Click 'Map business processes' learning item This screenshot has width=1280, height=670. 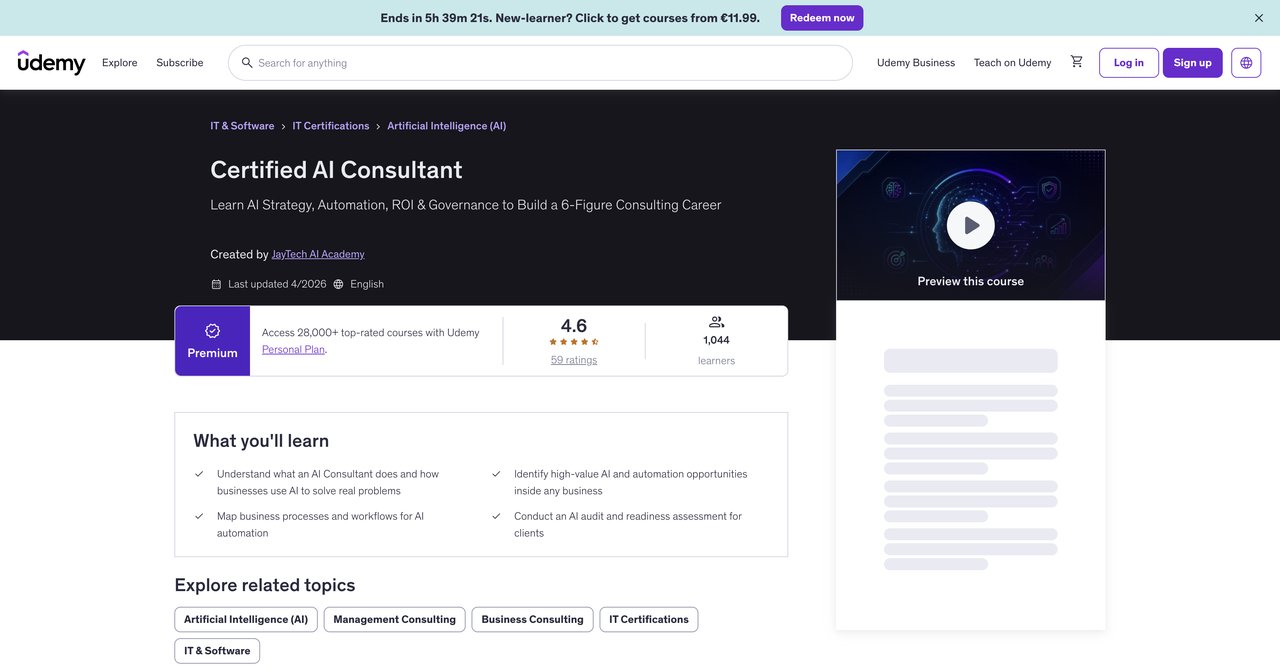point(320,525)
